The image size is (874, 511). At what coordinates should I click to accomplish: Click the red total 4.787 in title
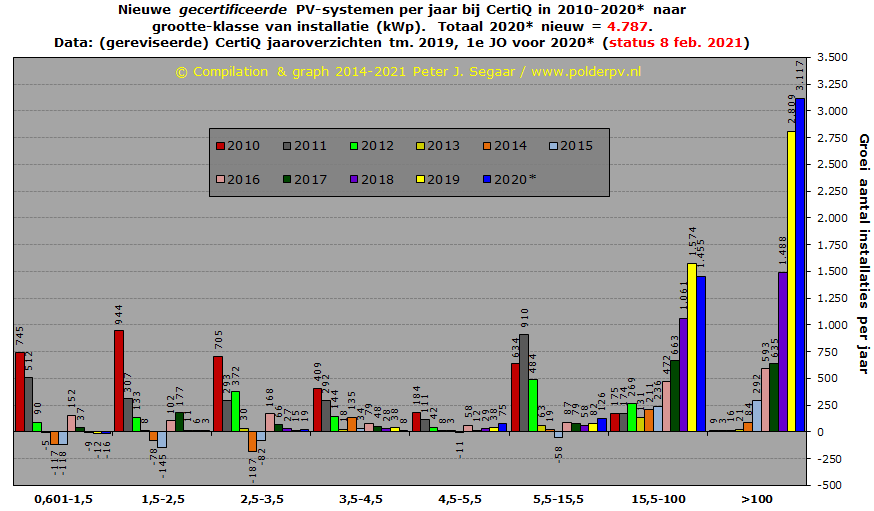coord(628,26)
